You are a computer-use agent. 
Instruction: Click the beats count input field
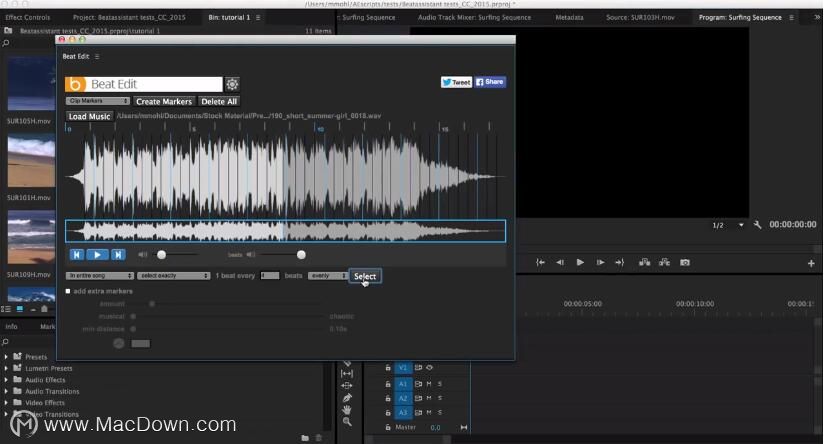270,275
